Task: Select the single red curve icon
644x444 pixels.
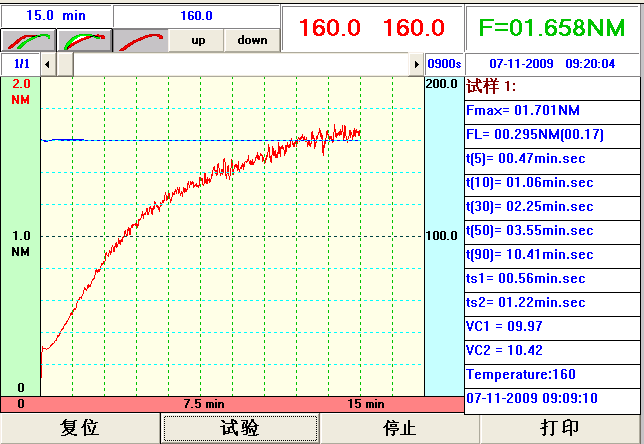Action: [139, 40]
